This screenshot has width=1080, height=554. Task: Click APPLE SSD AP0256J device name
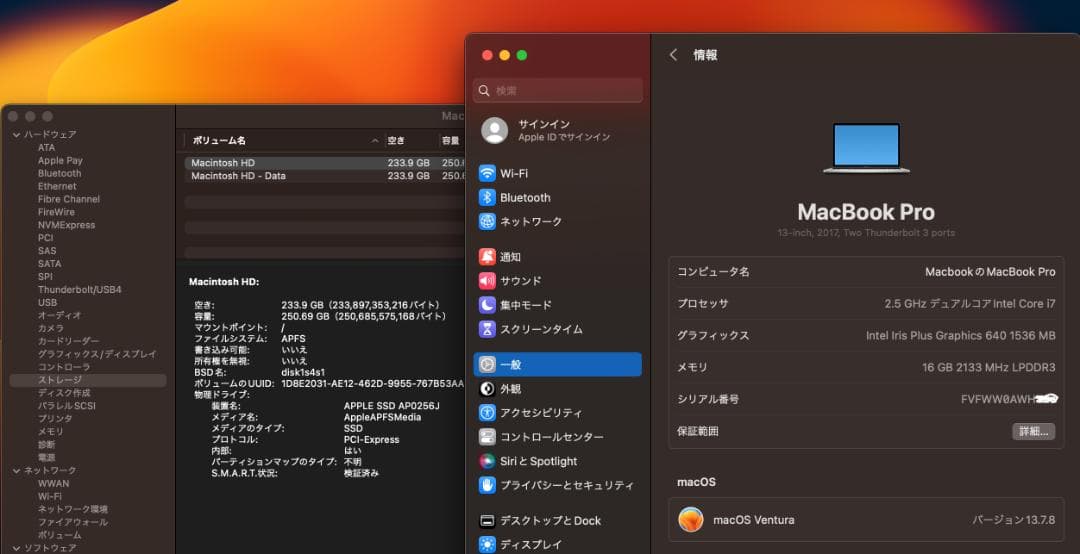pyautogui.click(x=391, y=406)
